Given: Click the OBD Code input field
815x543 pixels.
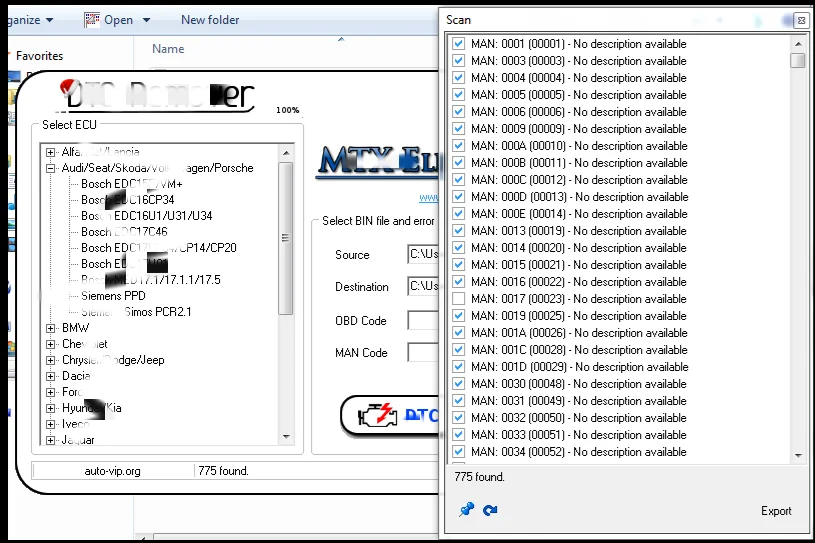Looking at the screenshot, I should [x=424, y=320].
